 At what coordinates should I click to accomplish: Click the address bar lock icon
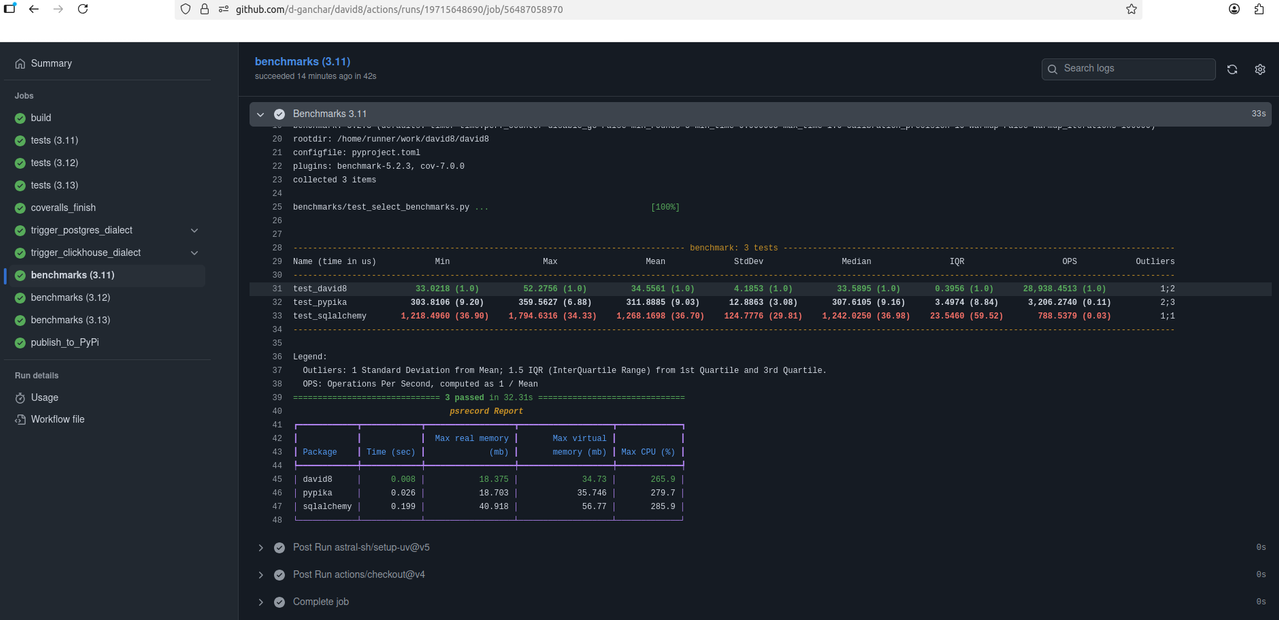pyautogui.click(x=204, y=9)
